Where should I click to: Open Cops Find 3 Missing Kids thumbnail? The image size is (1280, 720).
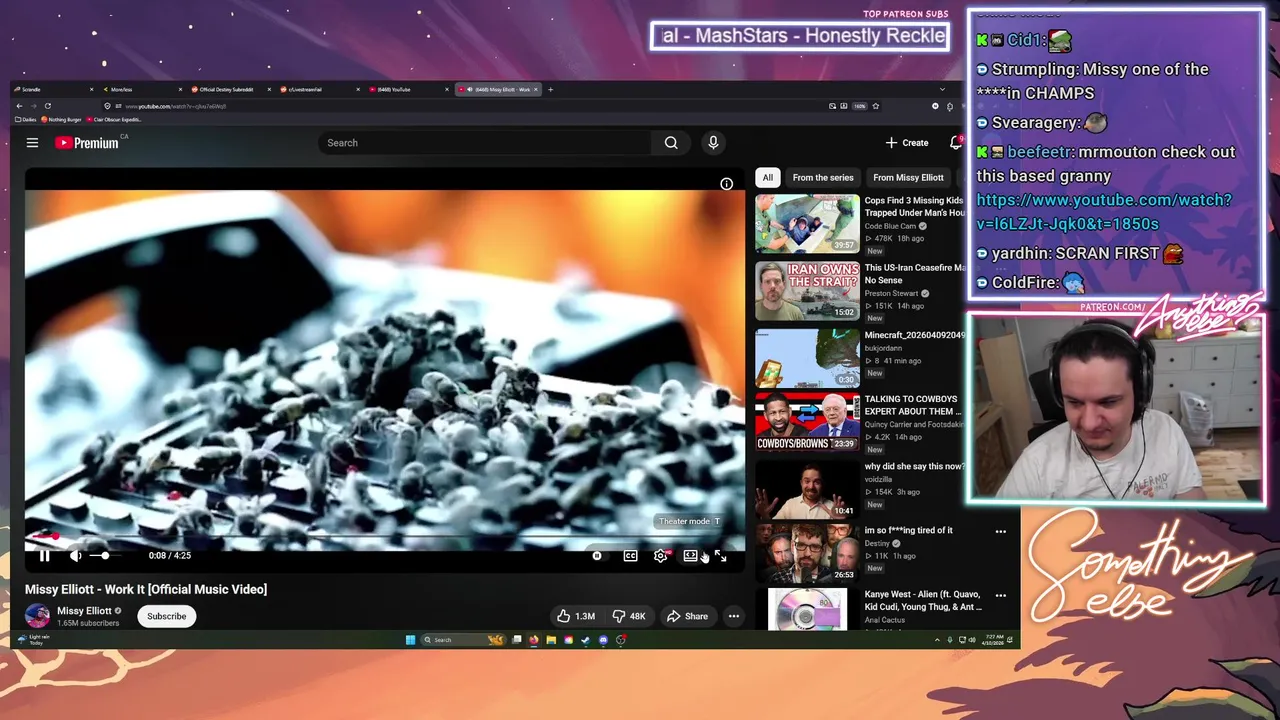click(807, 223)
